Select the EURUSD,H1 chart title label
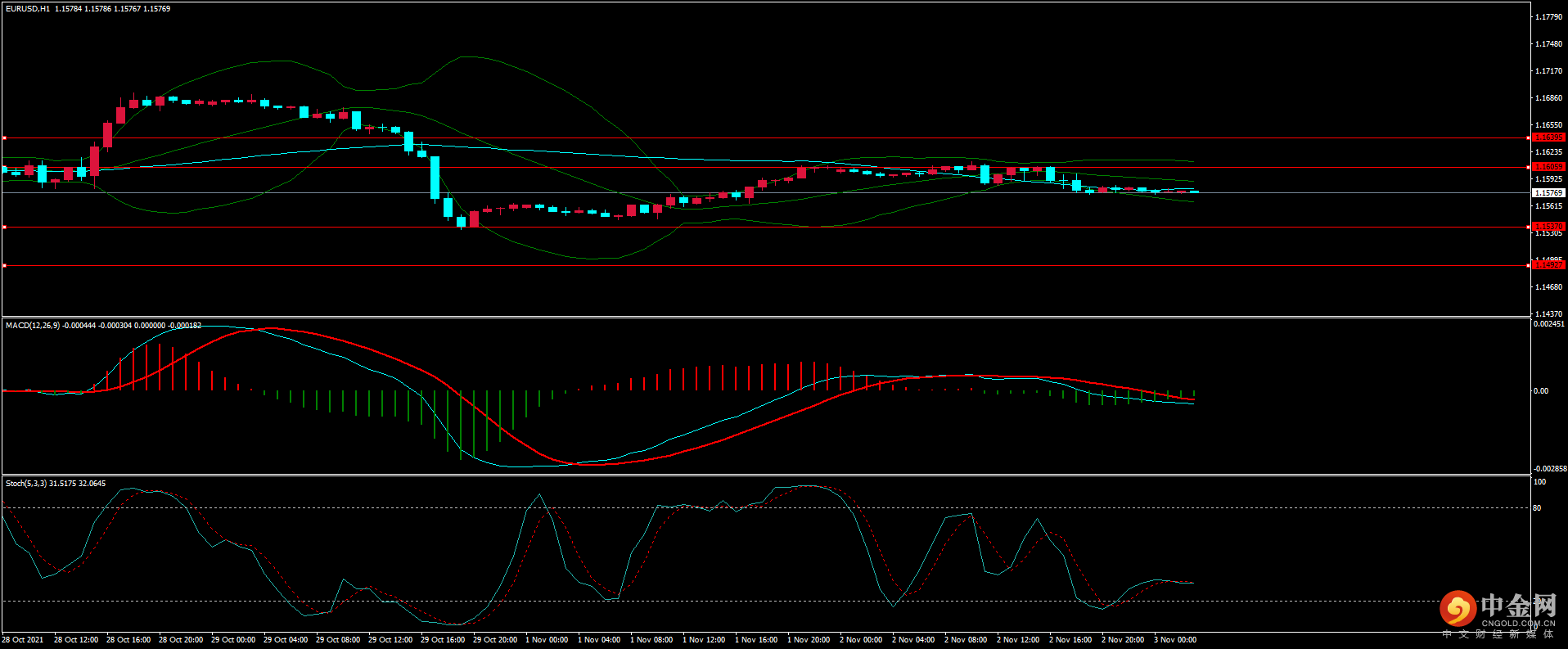The width and height of the screenshot is (1568, 649). coord(28,9)
